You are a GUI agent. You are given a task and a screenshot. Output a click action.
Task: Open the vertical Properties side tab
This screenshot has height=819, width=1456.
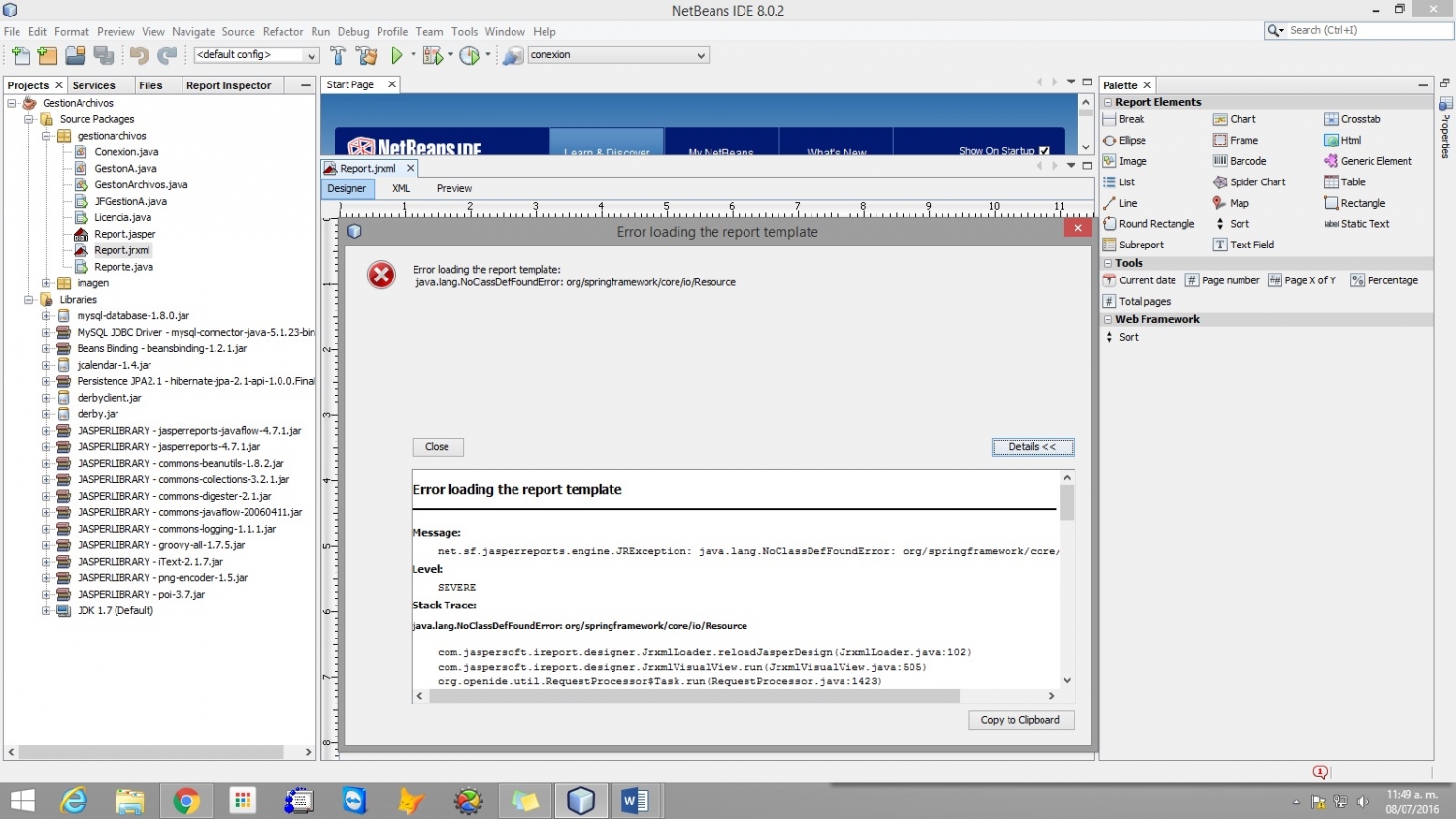1445,128
